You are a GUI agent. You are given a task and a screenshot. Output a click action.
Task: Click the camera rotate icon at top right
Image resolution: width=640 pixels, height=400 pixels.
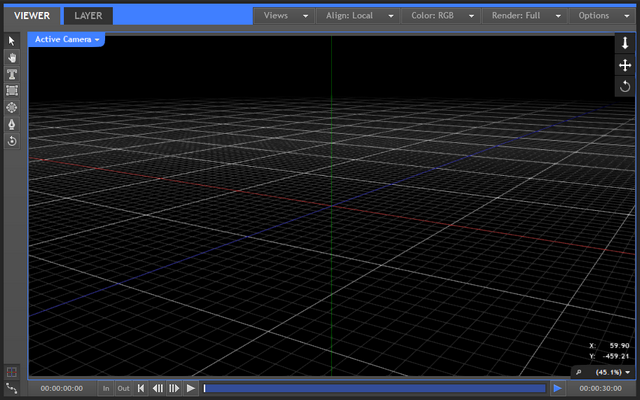tap(625, 86)
